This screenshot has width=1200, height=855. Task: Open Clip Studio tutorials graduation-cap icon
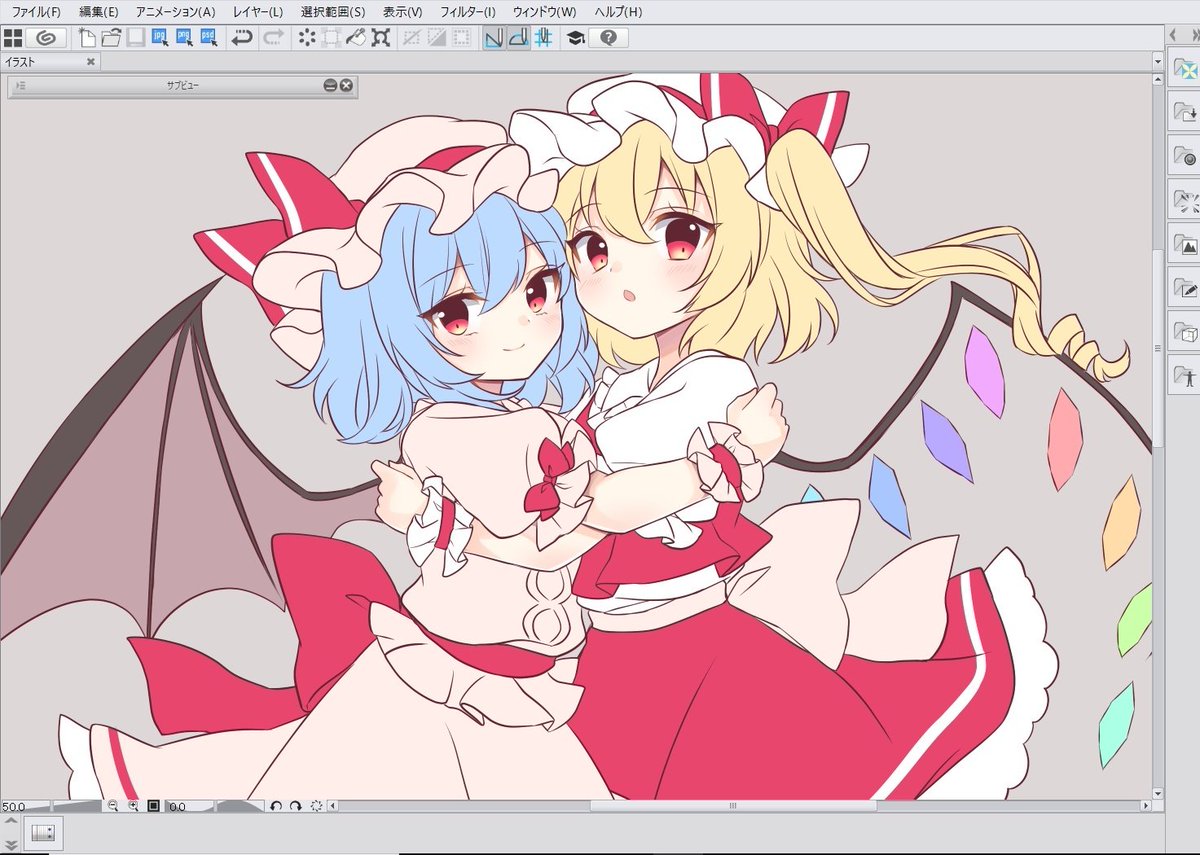click(575, 38)
